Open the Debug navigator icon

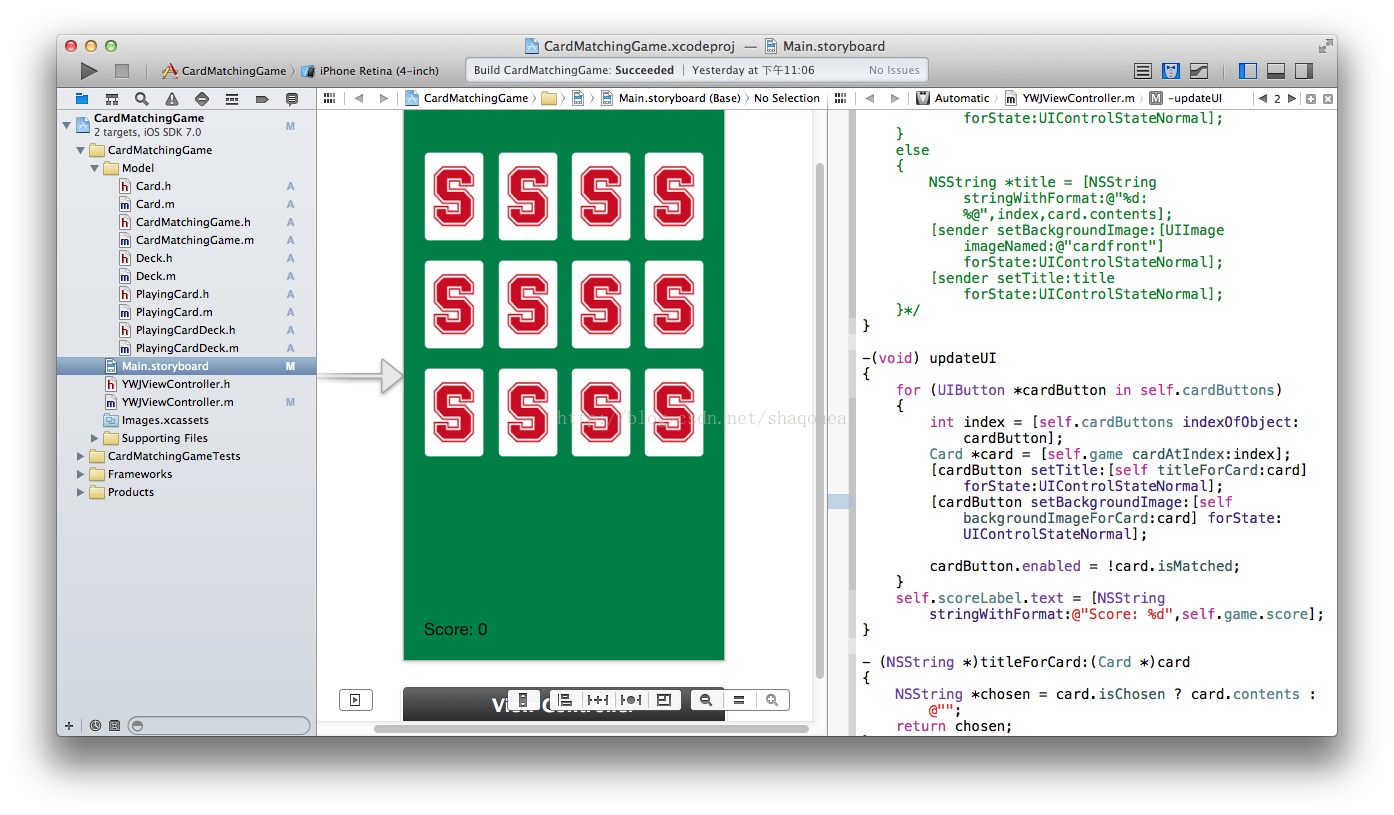(232, 99)
